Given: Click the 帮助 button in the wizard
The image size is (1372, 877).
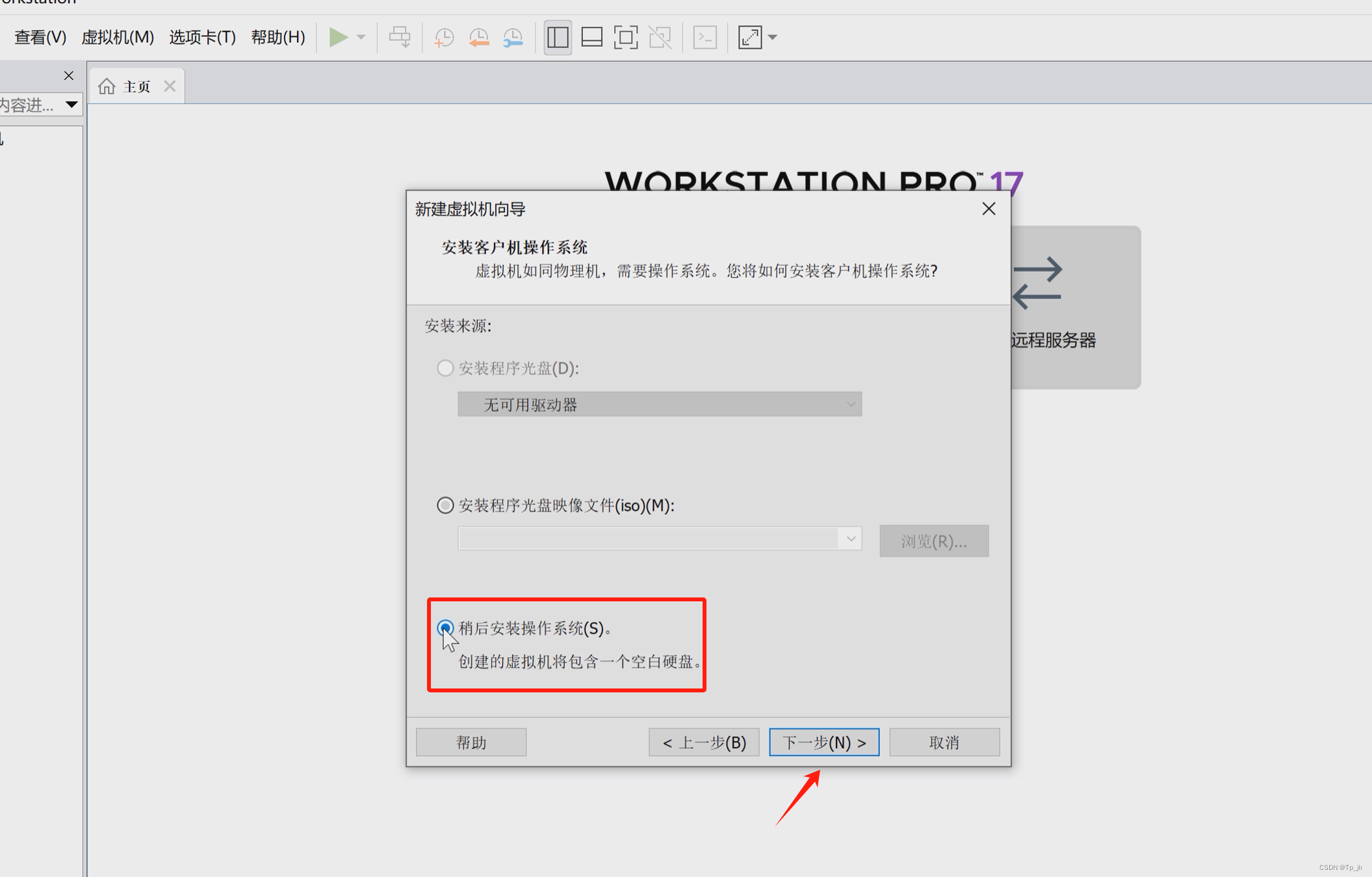Looking at the screenshot, I should tap(471, 742).
